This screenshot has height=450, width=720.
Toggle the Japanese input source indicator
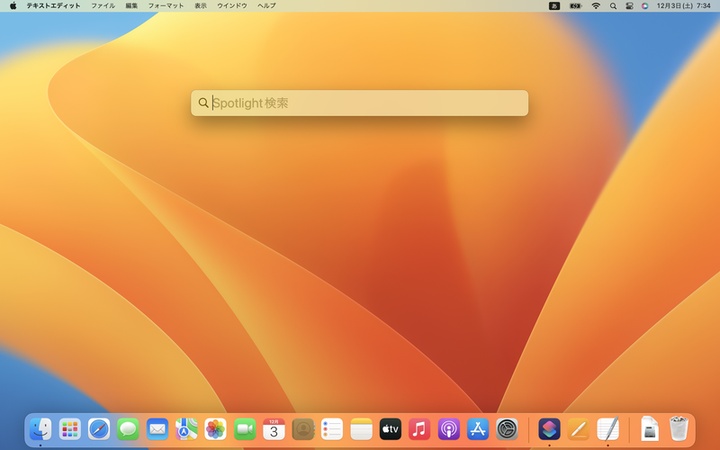coord(554,6)
